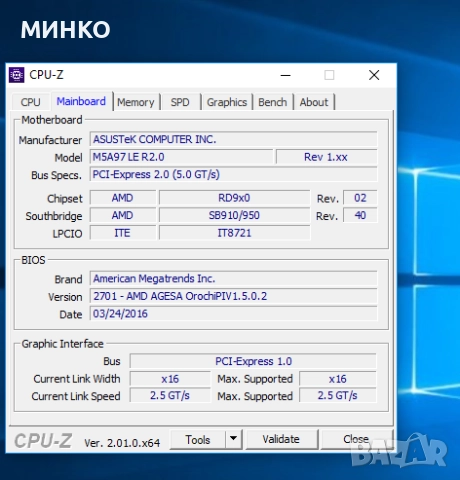Click the Tools button

(198, 440)
